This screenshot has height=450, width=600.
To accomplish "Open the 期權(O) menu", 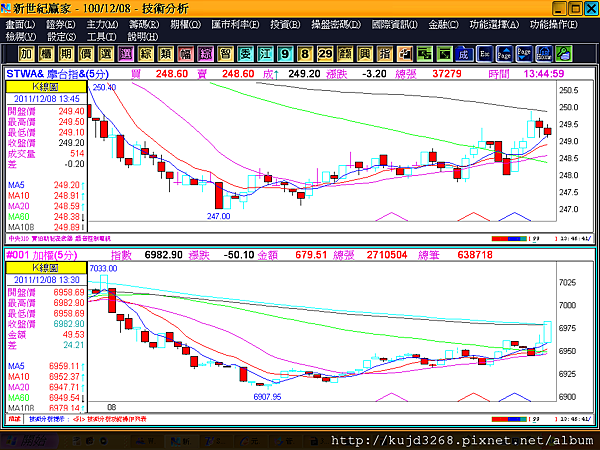I will pos(185,24).
